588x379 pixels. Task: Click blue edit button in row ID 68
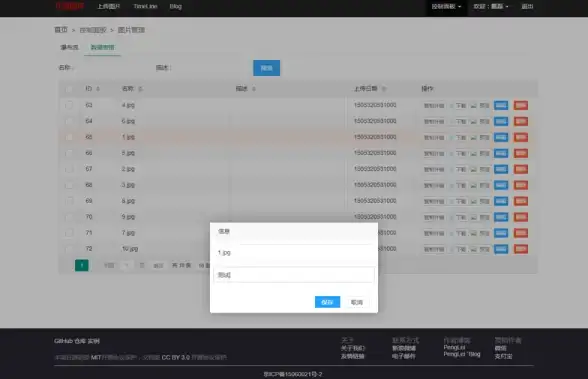[501, 185]
